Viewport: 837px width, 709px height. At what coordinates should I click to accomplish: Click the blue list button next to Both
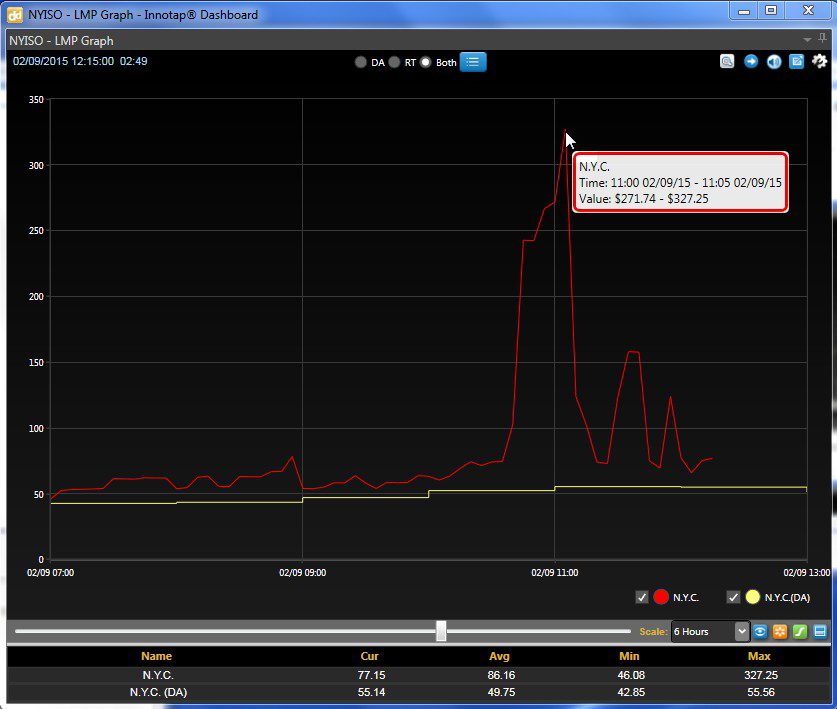pyautogui.click(x=472, y=62)
